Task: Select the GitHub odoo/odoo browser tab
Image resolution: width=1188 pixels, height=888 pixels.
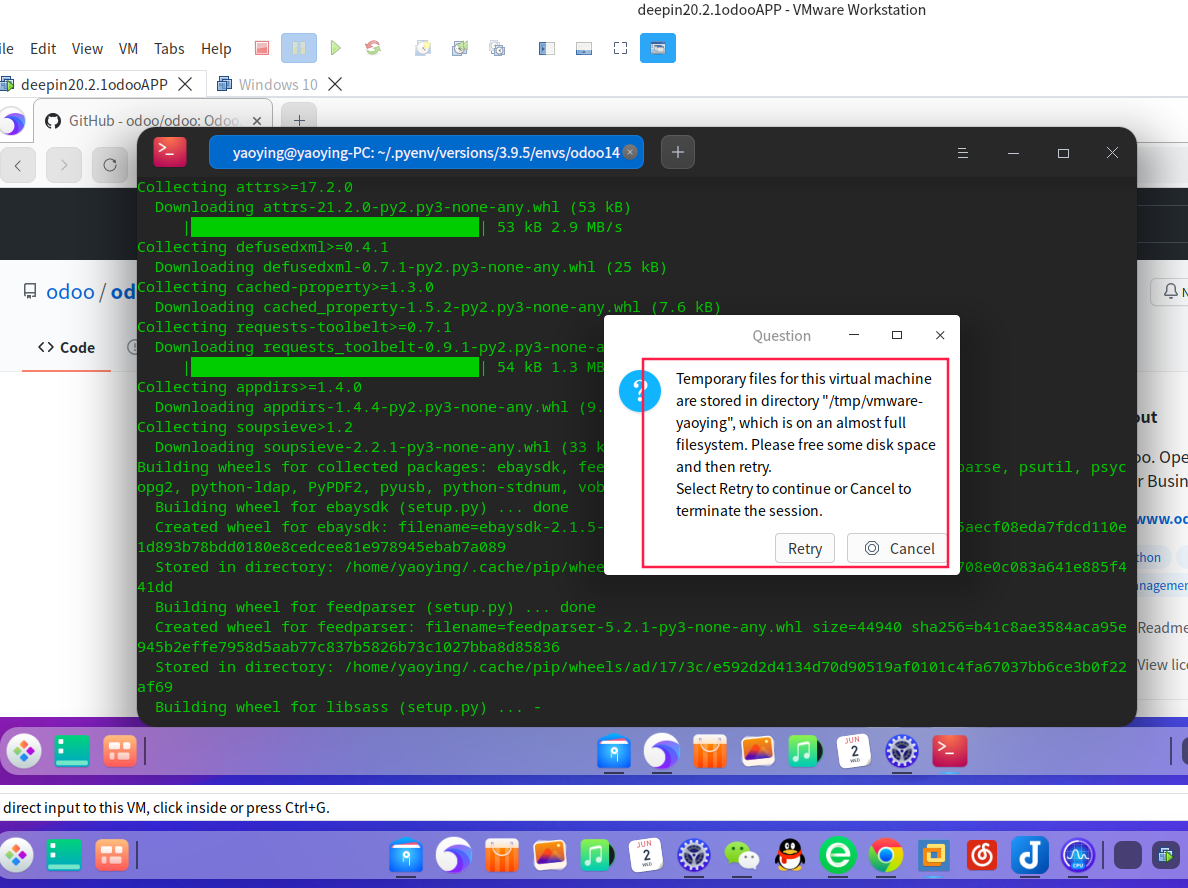Action: coord(154,120)
